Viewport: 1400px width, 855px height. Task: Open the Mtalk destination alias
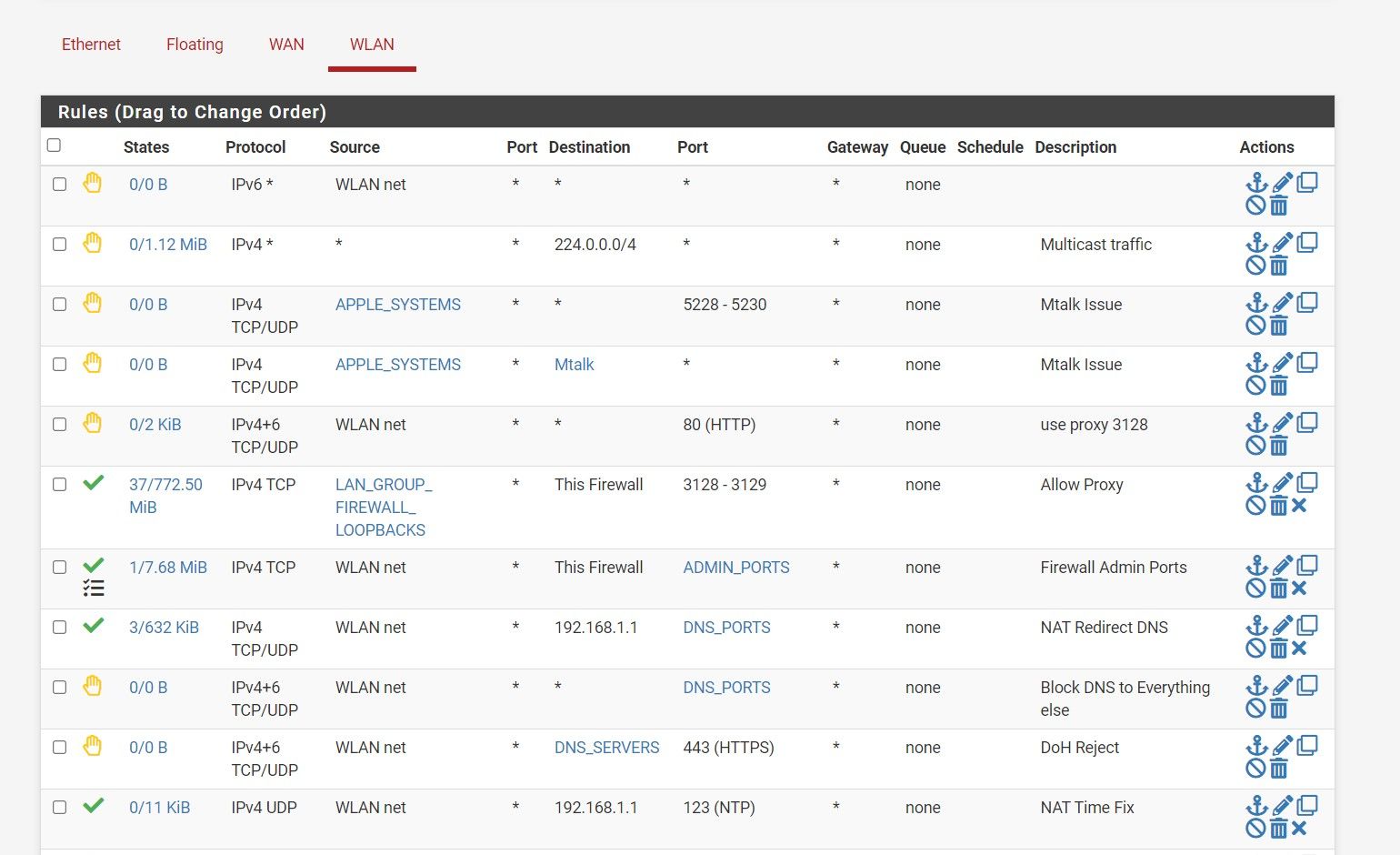[x=575, y=365]
